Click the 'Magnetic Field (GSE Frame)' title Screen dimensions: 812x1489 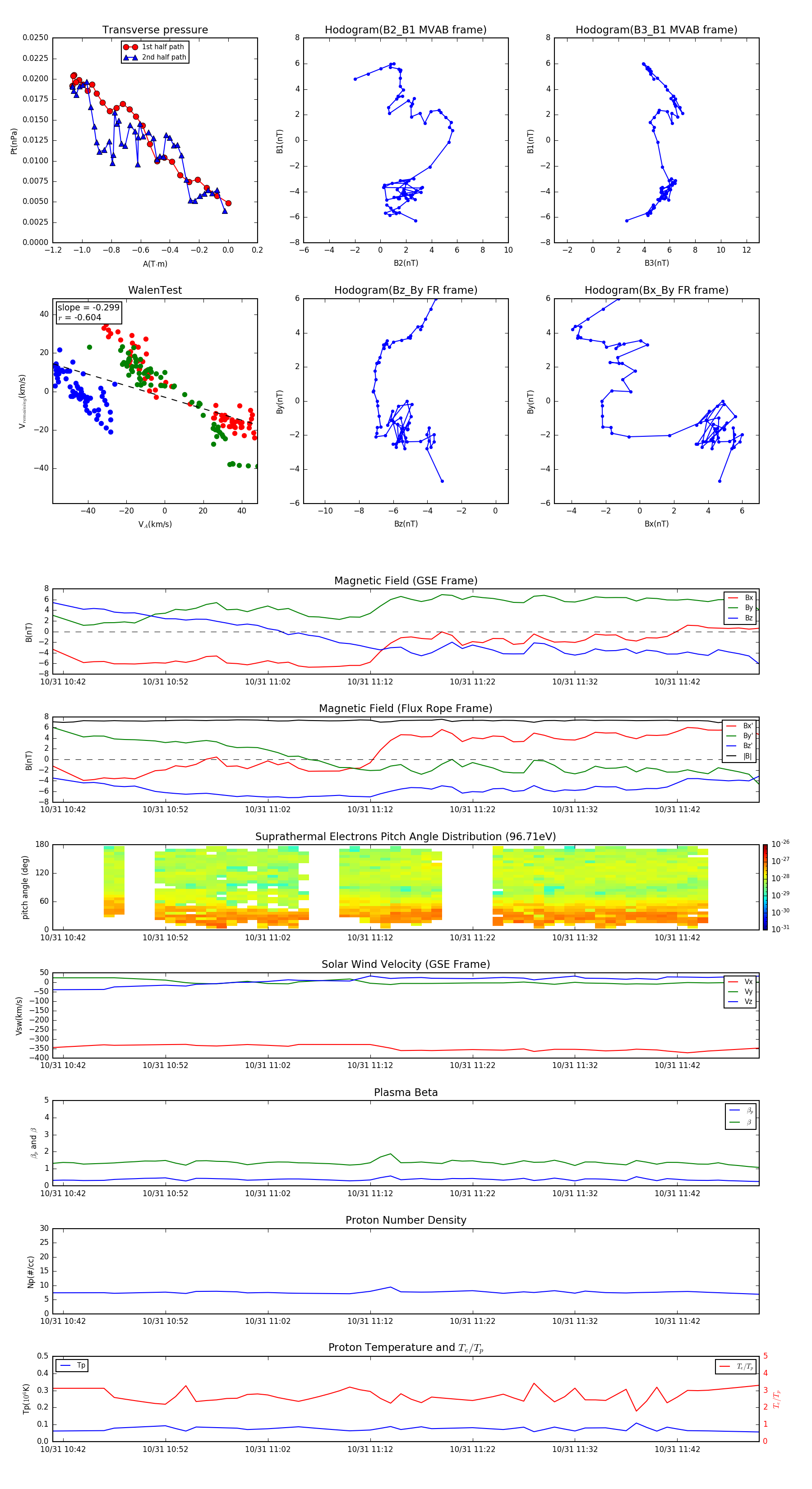tap(406, 581)
